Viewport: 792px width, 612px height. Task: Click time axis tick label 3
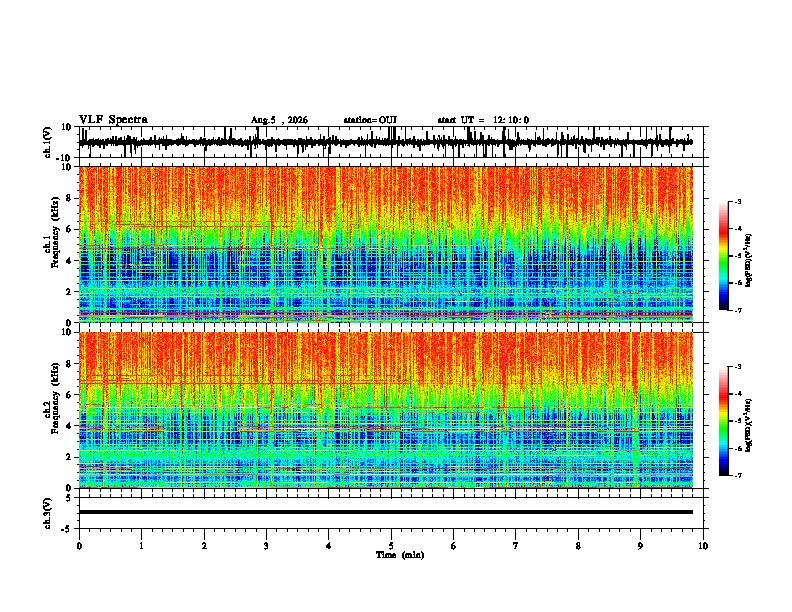[266, 546]
